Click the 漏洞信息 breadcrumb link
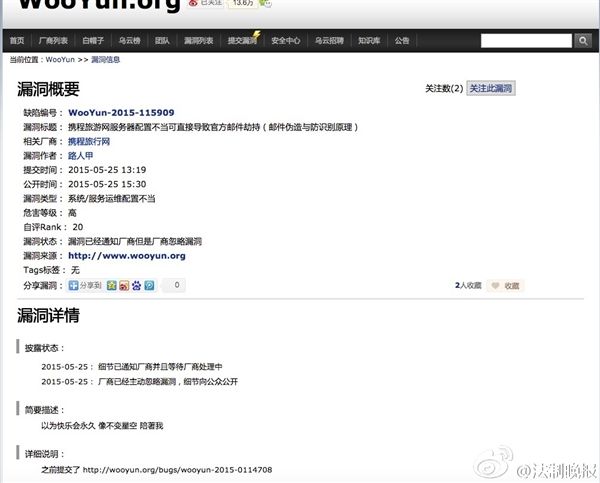 106,60
